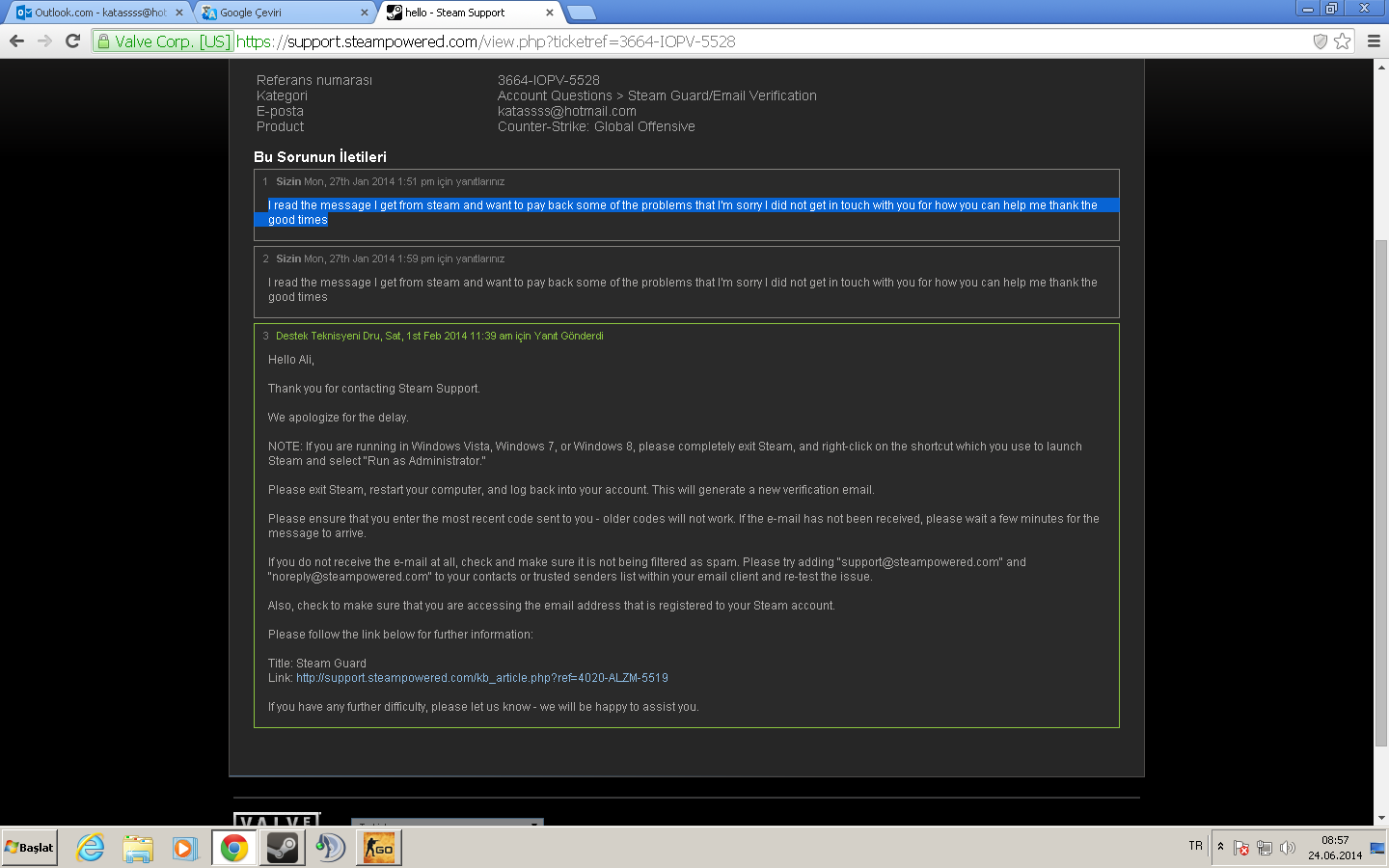Open TeamSpeak from the taskbar
This screenshot has width=1389, height=868.
pos(331,848)
